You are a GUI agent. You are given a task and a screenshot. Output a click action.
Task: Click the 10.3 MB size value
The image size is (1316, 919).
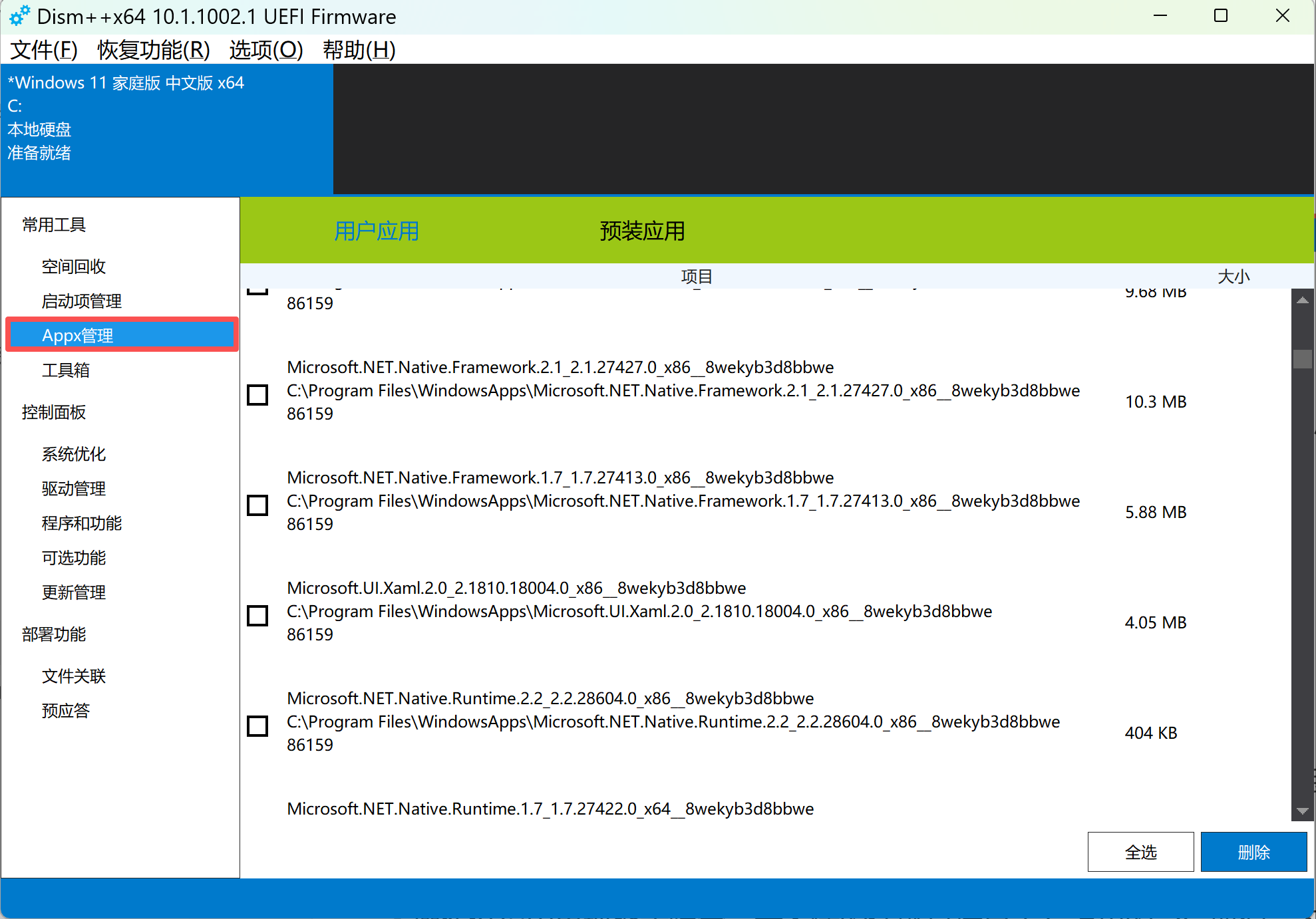point(1156,402)
